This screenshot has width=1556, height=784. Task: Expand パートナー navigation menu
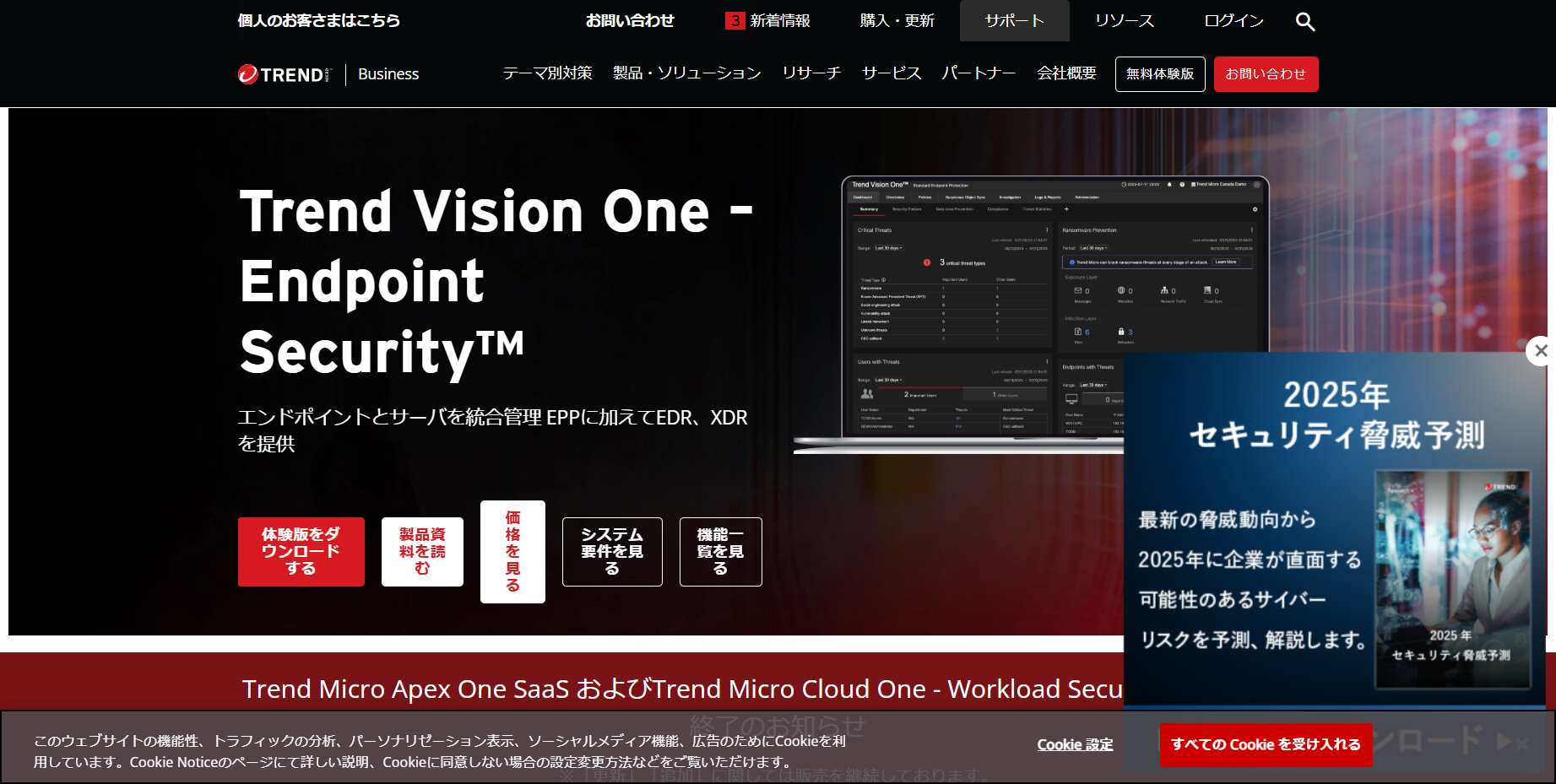point(979,73)
